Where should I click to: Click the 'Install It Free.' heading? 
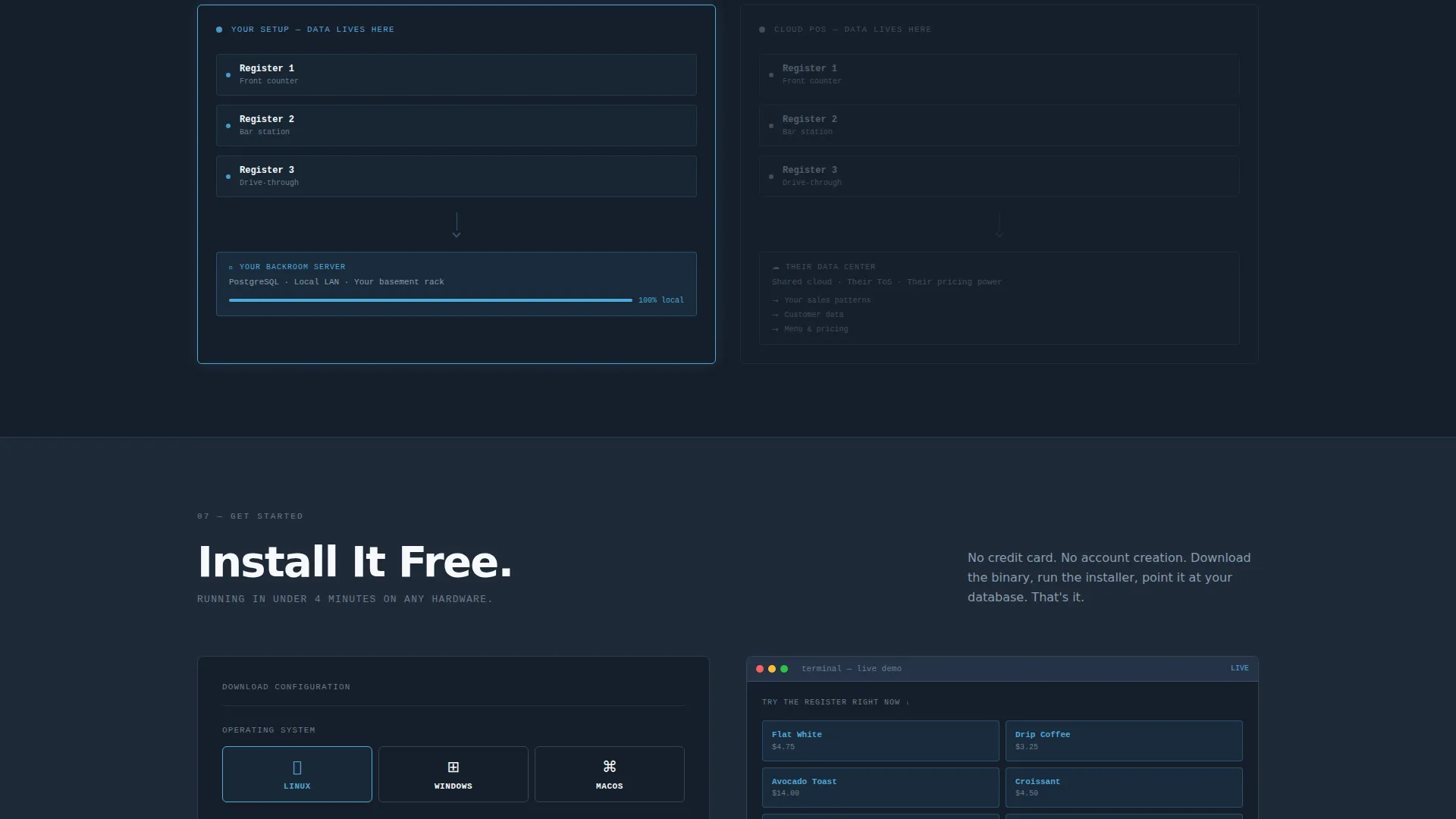pos(355,562)
